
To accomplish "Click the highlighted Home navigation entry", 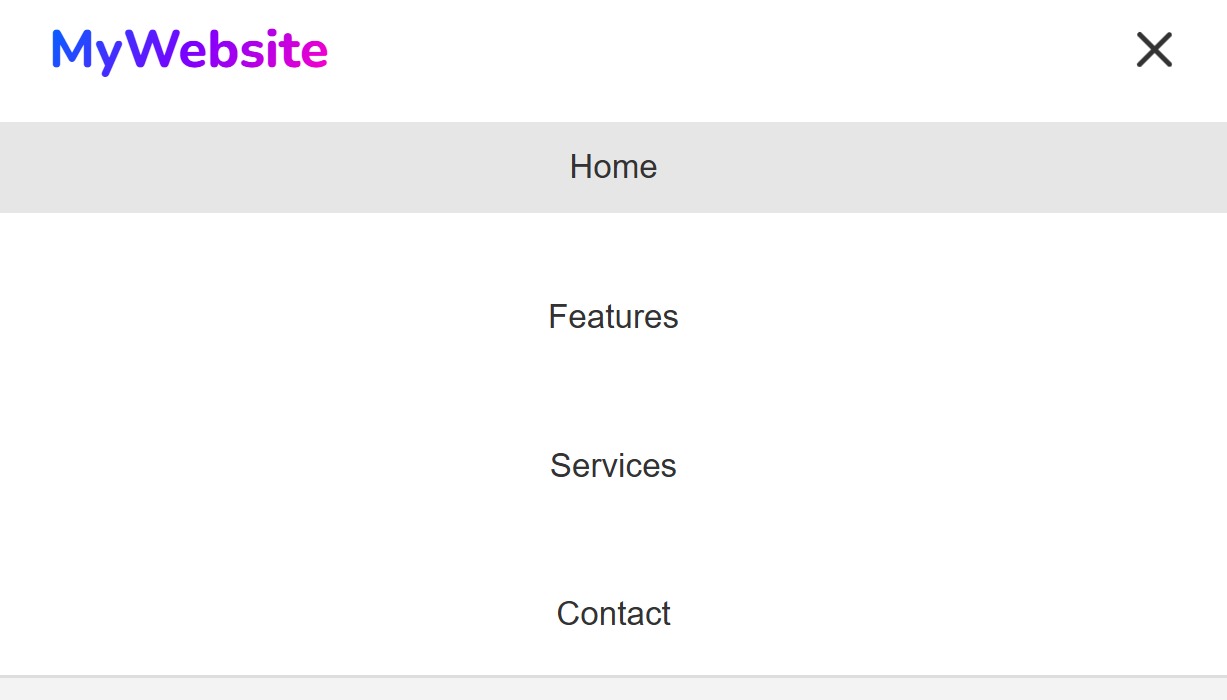I will click(613, 167).
